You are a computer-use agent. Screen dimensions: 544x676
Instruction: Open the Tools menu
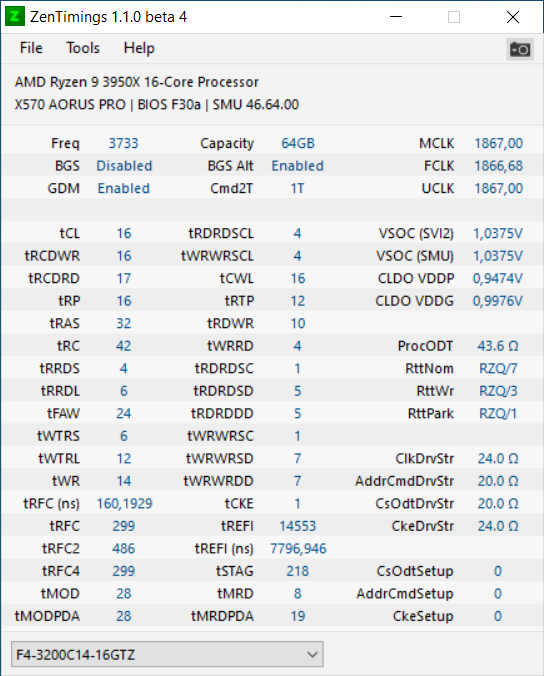[83, 48]
